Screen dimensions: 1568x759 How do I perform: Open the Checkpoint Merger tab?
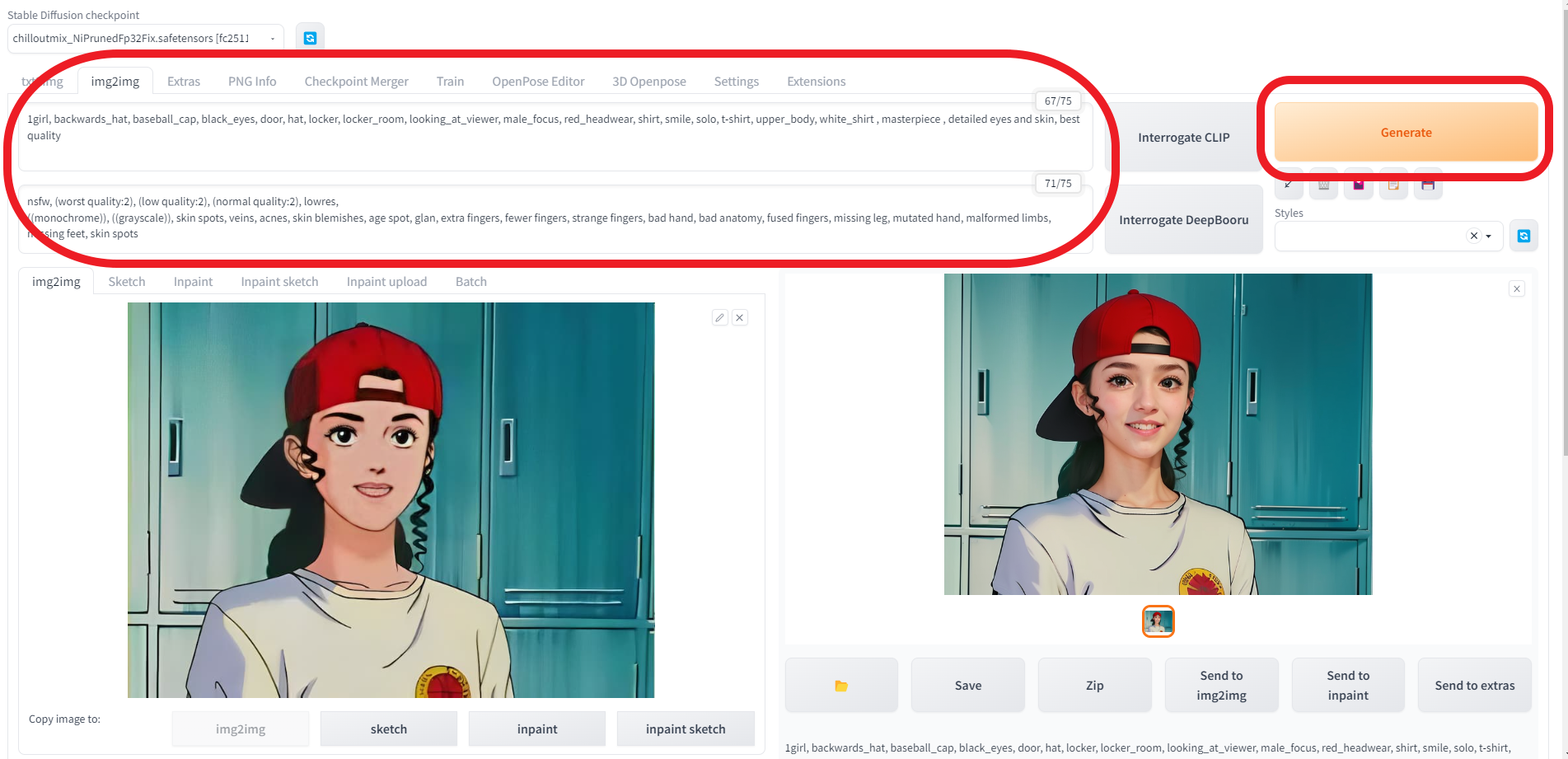pos(357,81)
